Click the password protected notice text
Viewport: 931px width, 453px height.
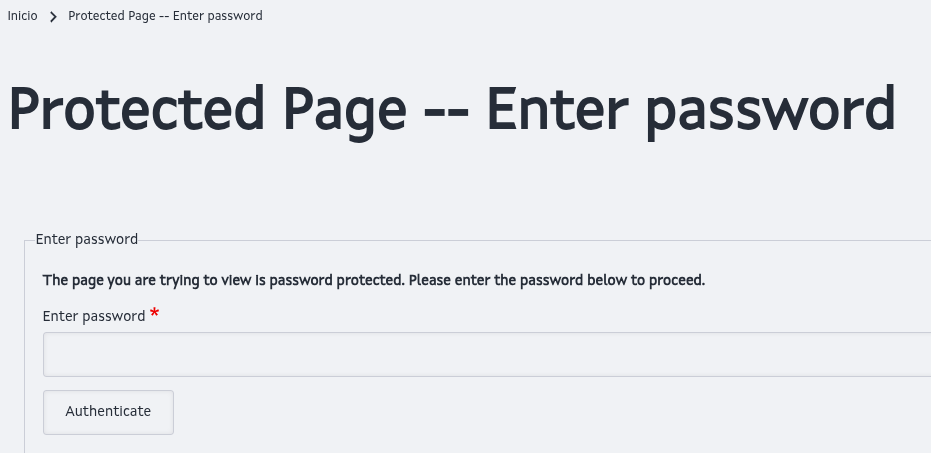click(x=374, y=280)
